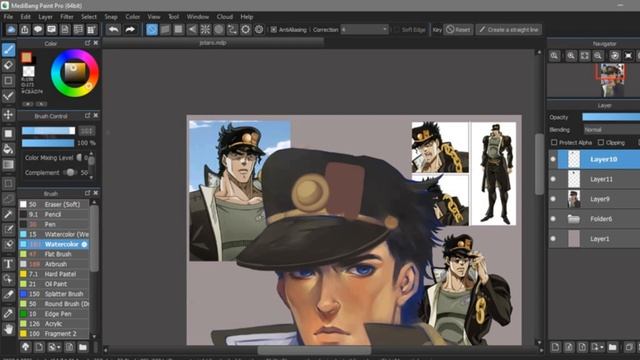
Task: Select the Lasso selection tool
Action: click(x=8, y=199)
